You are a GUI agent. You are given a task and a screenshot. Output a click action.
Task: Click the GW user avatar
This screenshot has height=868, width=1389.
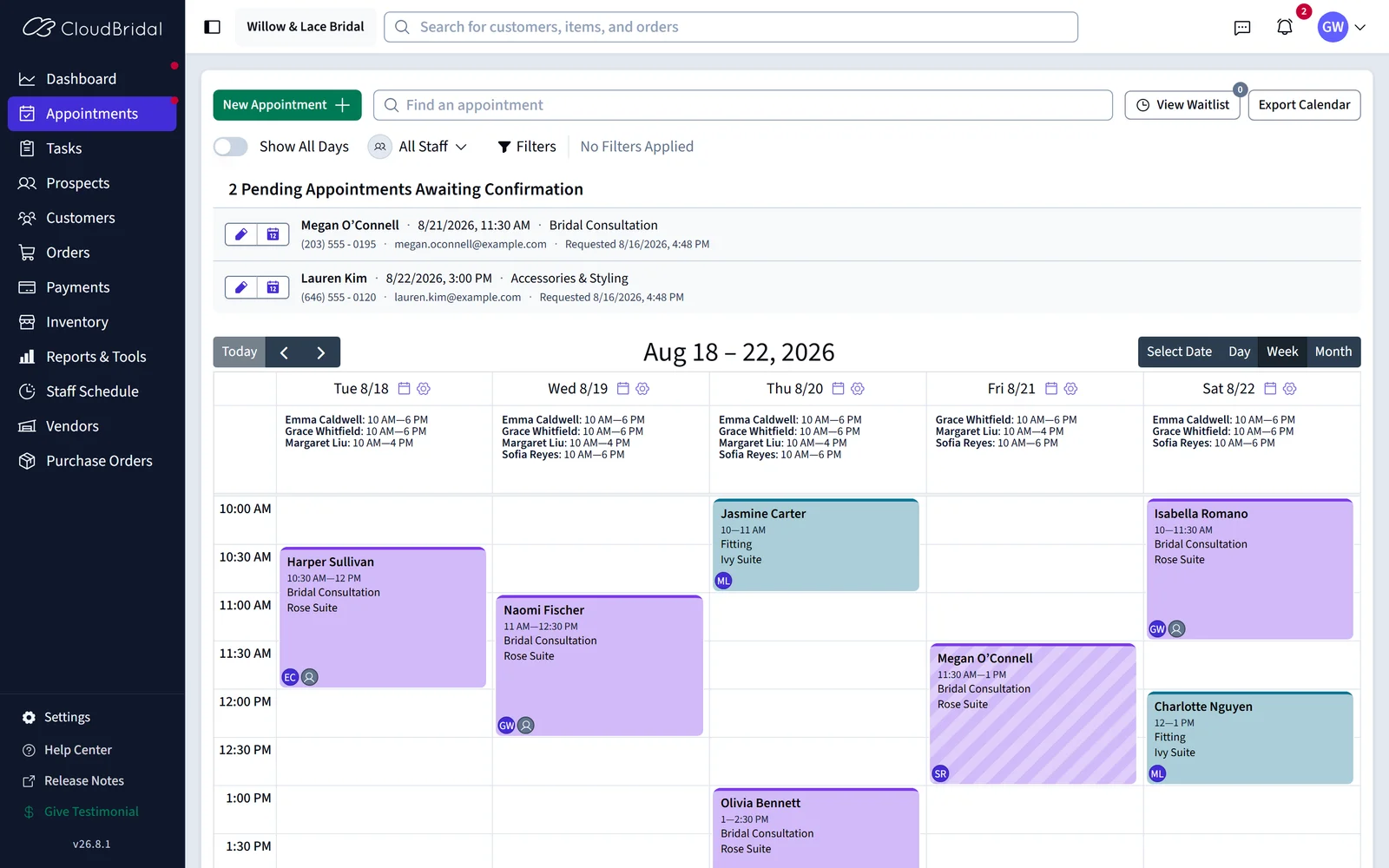click(1333, 27)
